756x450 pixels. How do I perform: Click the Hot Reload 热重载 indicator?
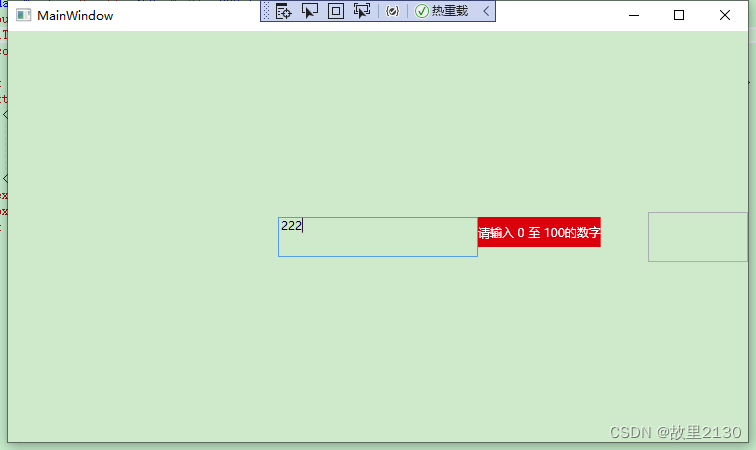[x=441, y=11]
